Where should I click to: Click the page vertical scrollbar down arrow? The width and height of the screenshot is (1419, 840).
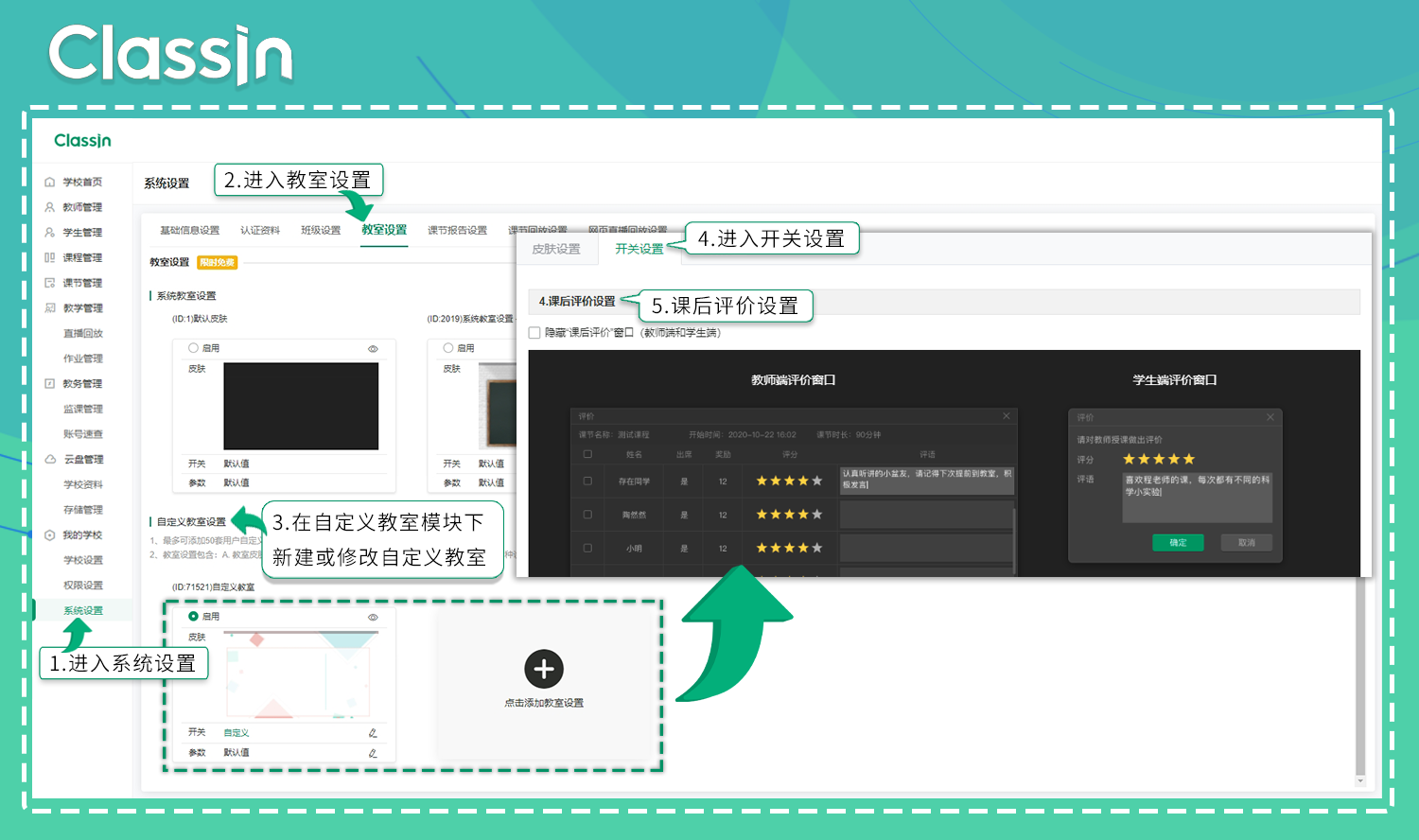coord(1360,781)
